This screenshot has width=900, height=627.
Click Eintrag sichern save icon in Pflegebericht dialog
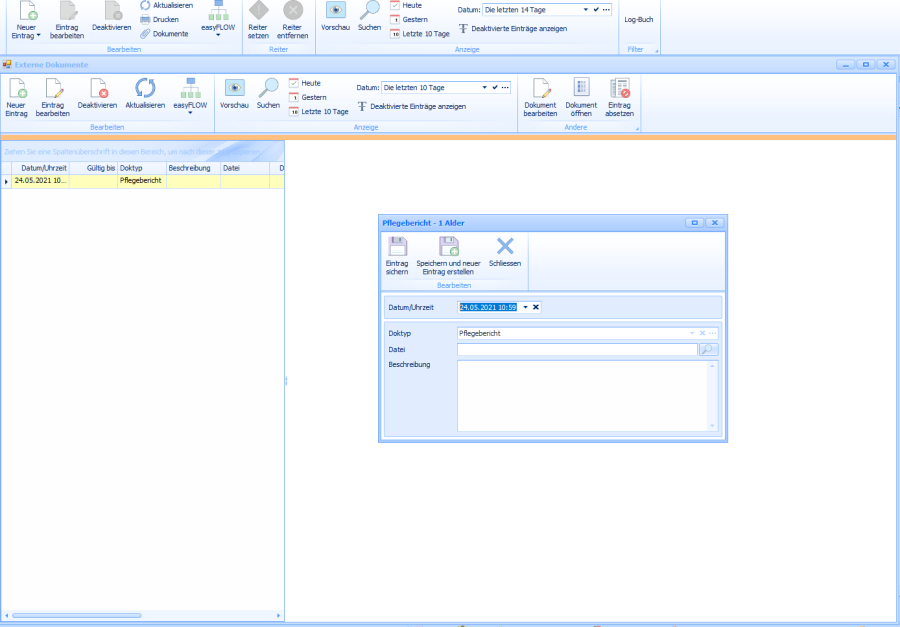point(397,249)
